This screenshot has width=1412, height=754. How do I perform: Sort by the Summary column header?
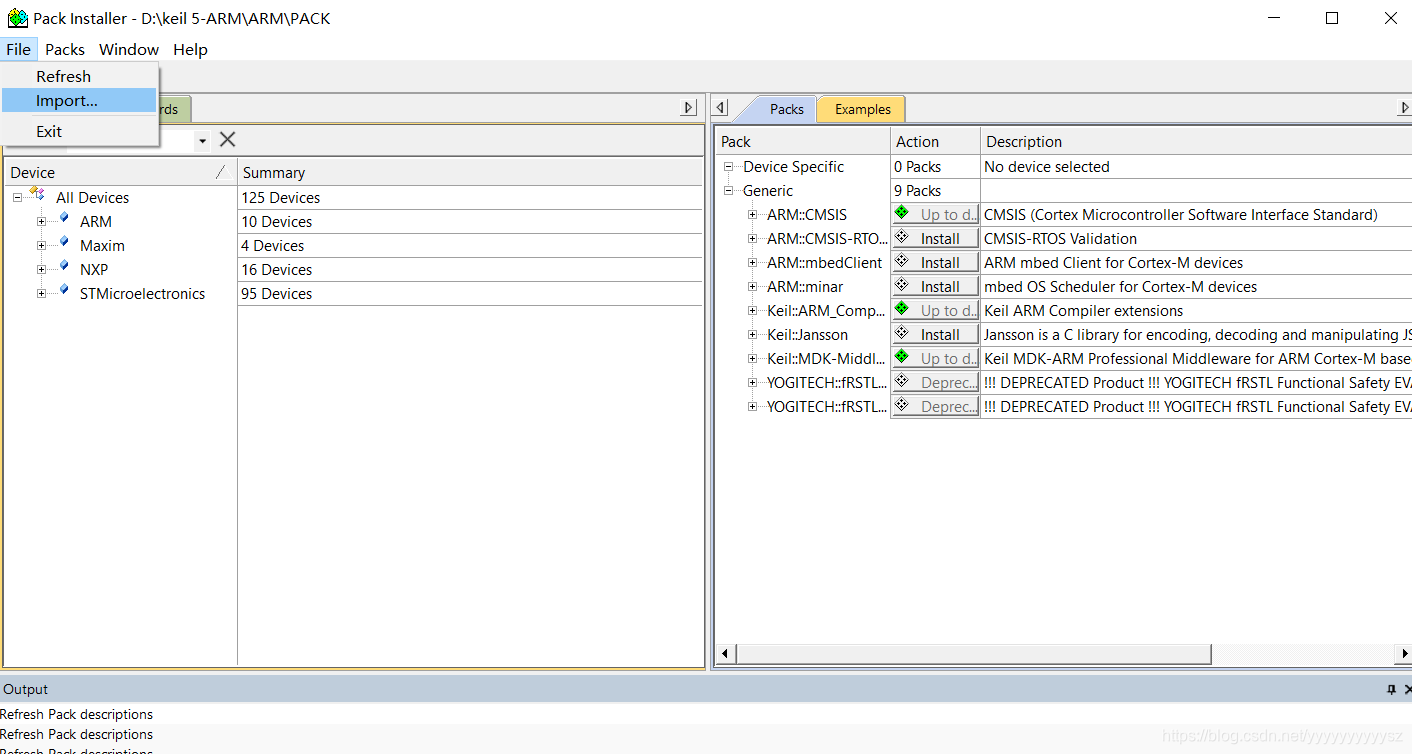coord(470,172)
